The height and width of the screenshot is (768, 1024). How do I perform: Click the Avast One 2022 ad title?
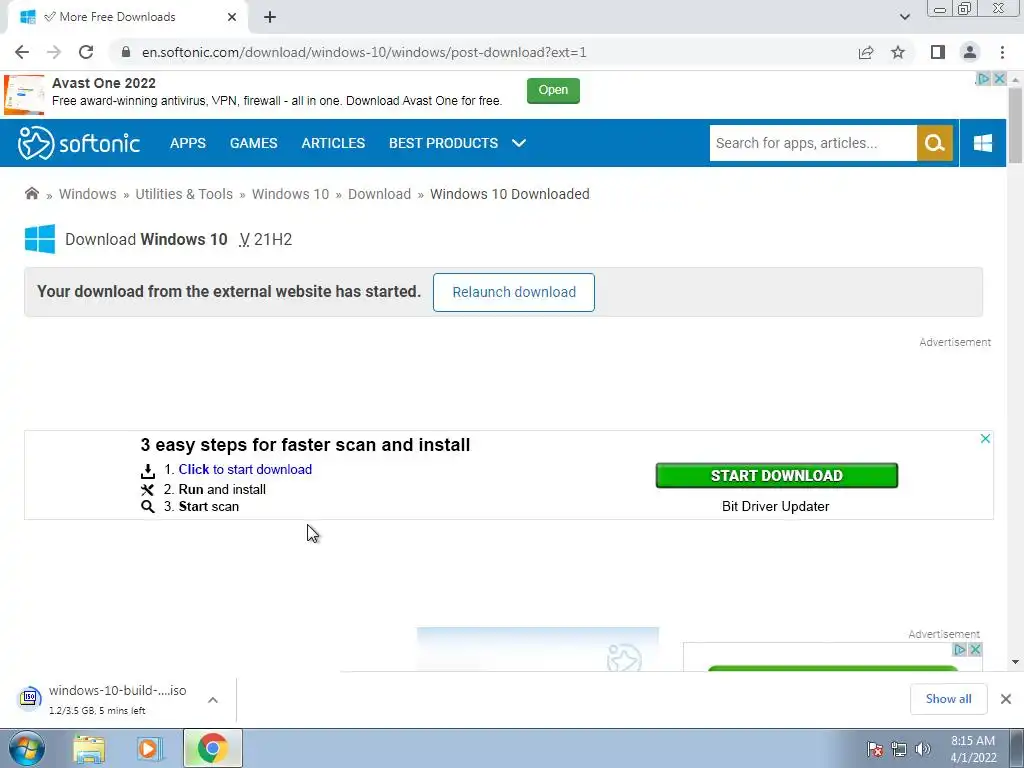pyautogui.click(x=104, y=83)
